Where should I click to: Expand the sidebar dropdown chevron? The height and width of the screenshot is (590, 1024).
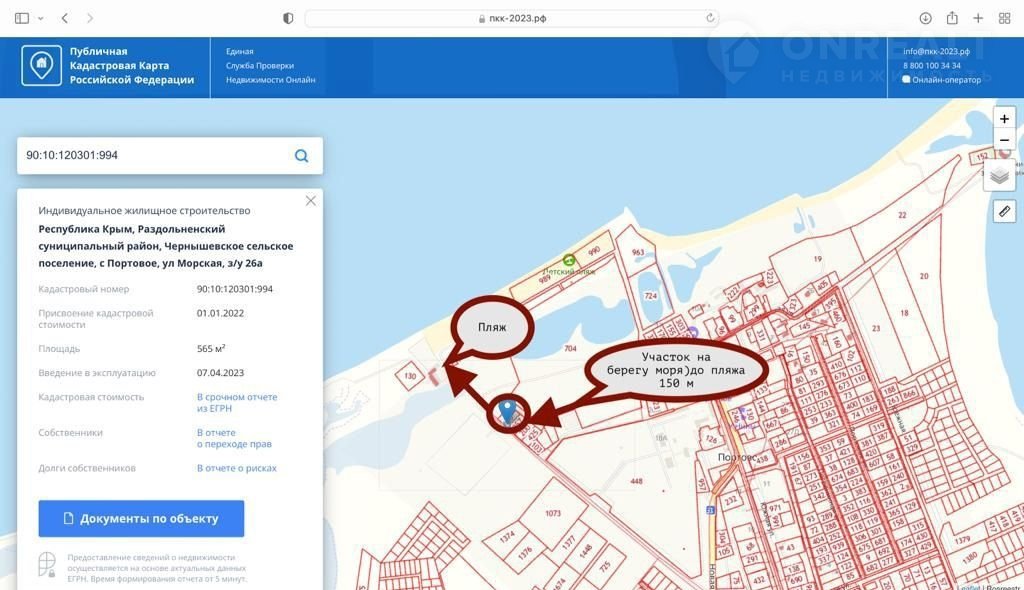click(41, 18)
